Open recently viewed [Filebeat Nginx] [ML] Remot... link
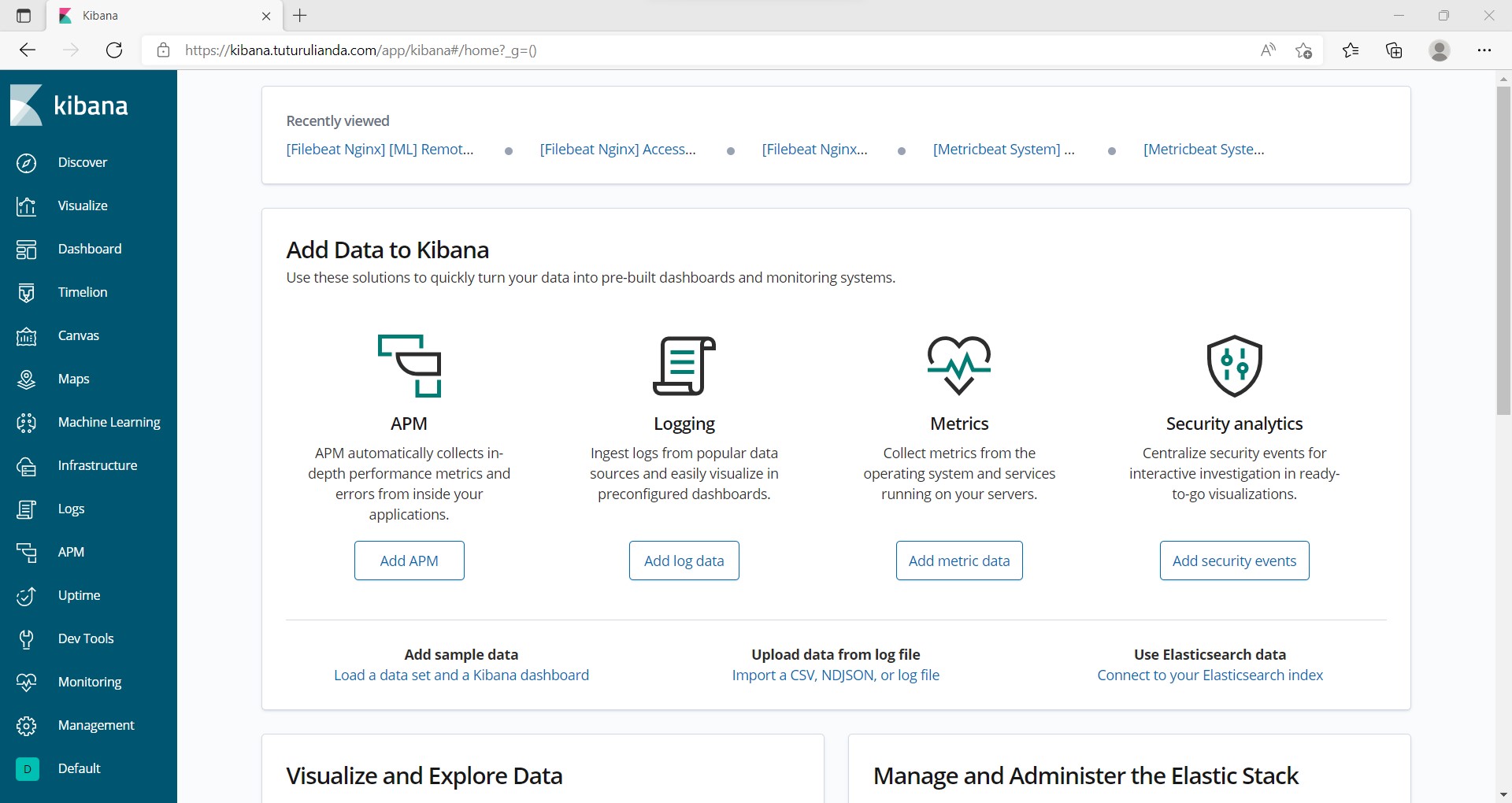Viewport: 1512px width, 803px height. 380,150
